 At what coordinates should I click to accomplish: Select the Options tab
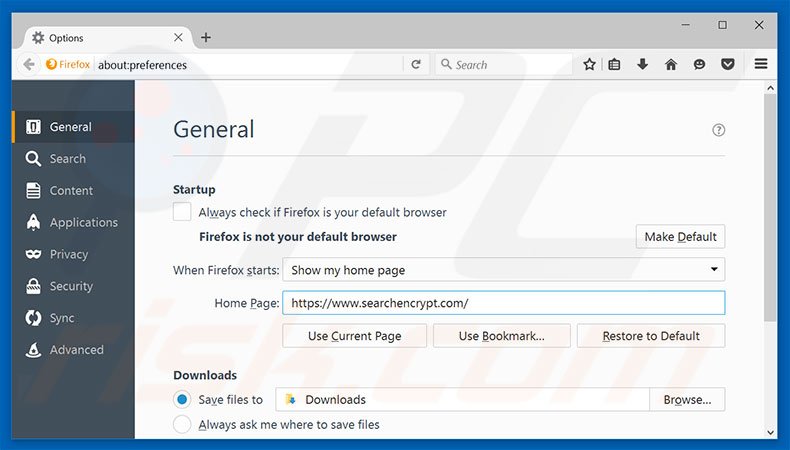[108, 38]
